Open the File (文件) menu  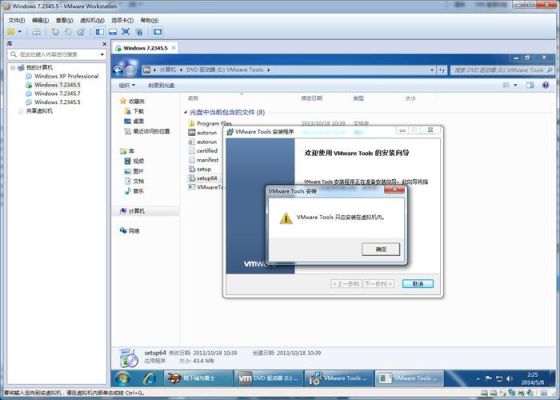(x=16, y=20)
